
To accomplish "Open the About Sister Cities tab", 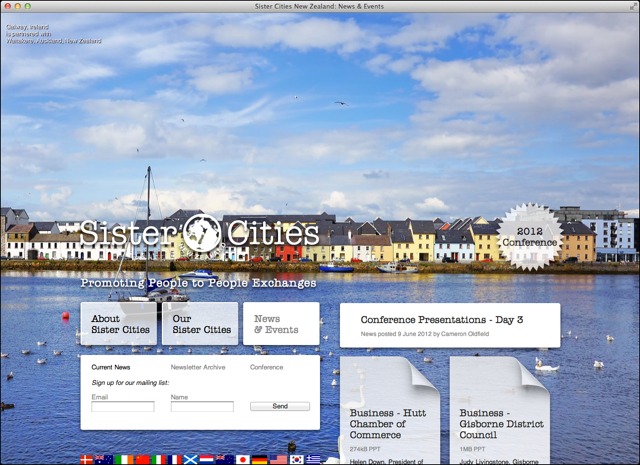I will (119, 324).
